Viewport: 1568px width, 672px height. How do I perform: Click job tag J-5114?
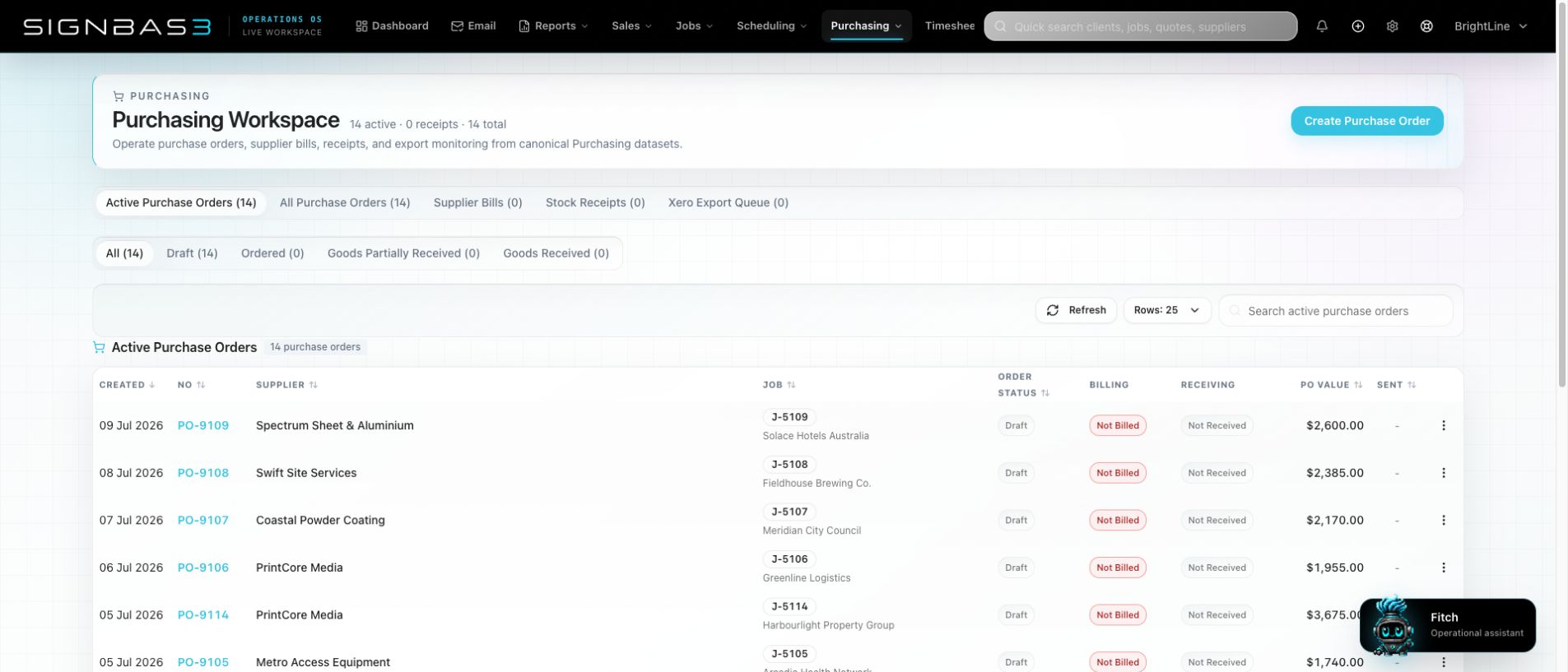789,606
